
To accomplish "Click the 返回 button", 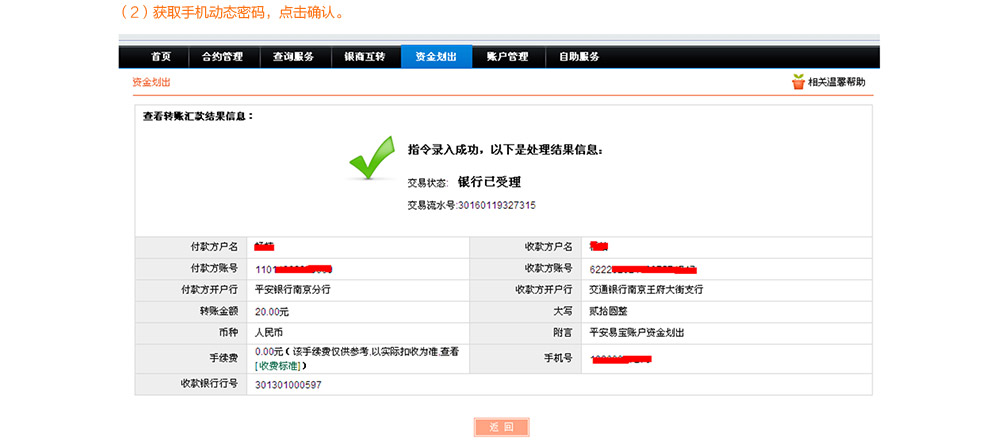I will (x=502, y=427).
